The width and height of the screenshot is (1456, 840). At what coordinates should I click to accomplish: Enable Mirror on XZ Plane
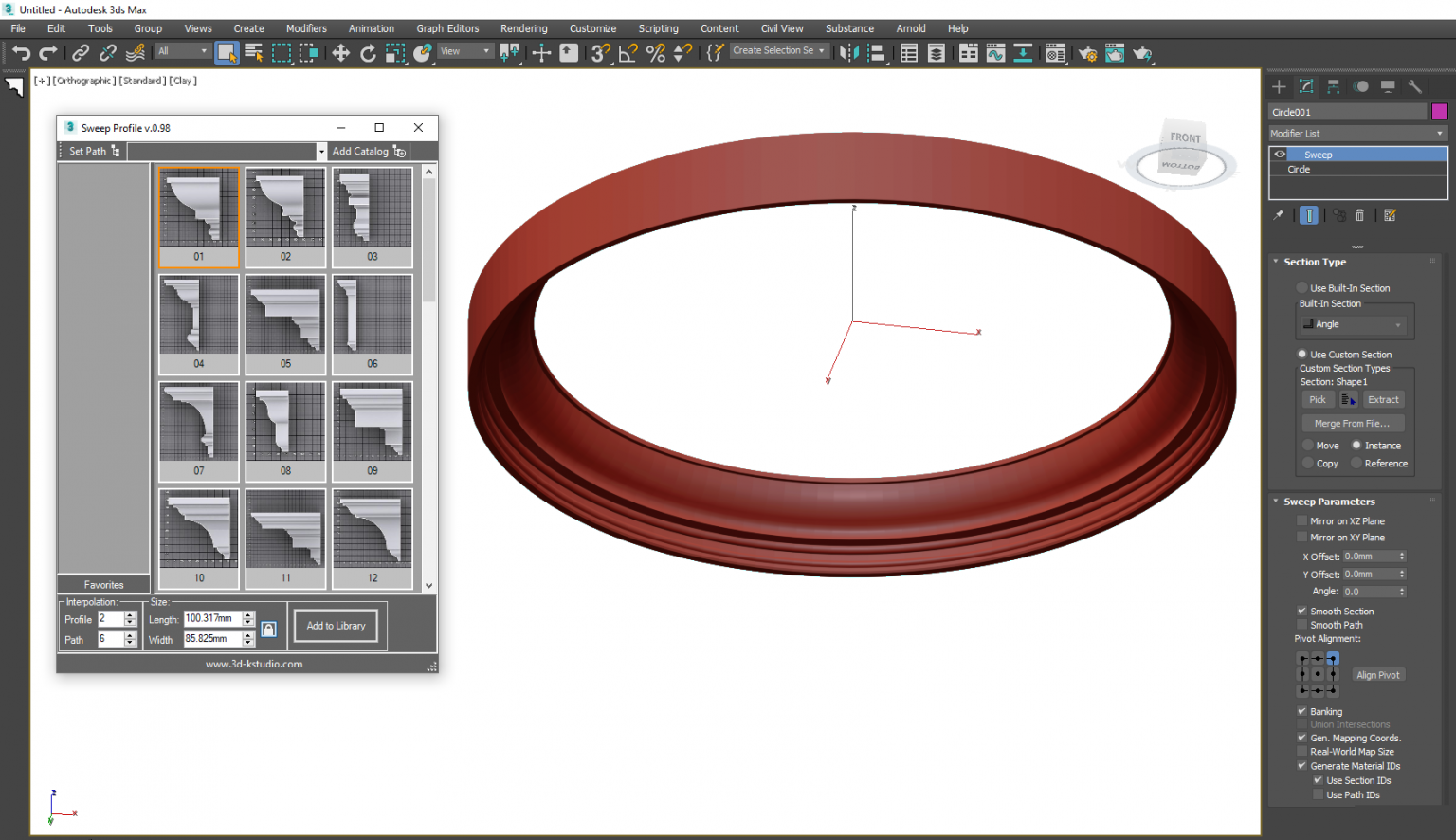[x=1301, y=520]
